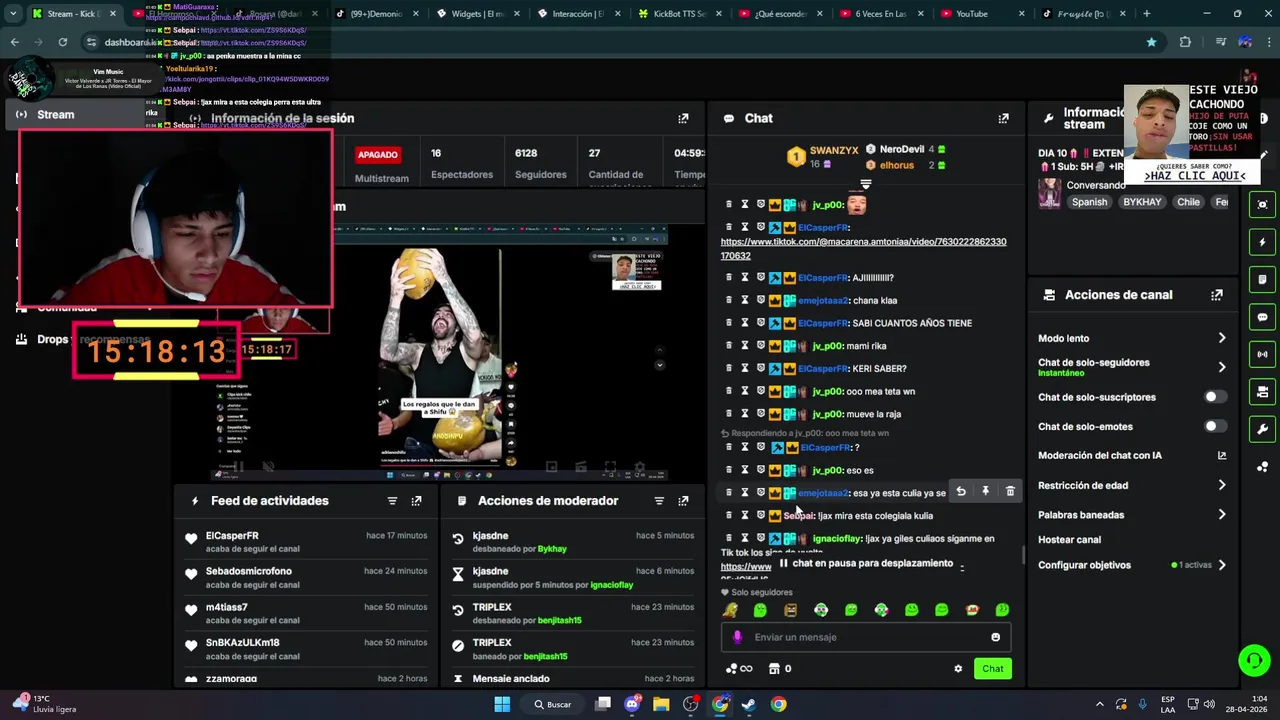The width and height of the screenshot is (1280, 720).
Task: Switch to ¿Qué esconden browser tab
Action: point(782,14)
